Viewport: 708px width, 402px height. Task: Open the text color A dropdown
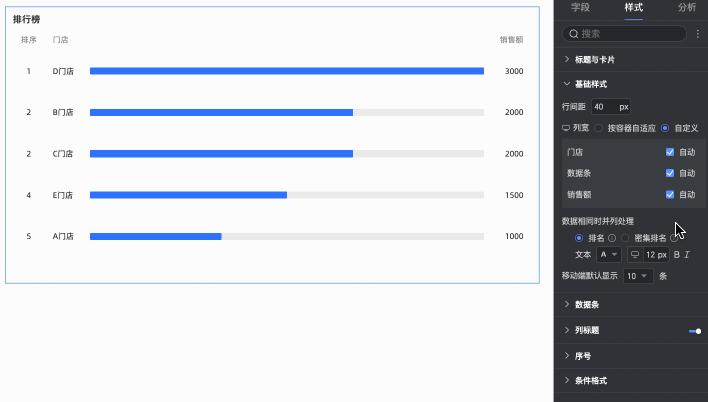(609, 255)
